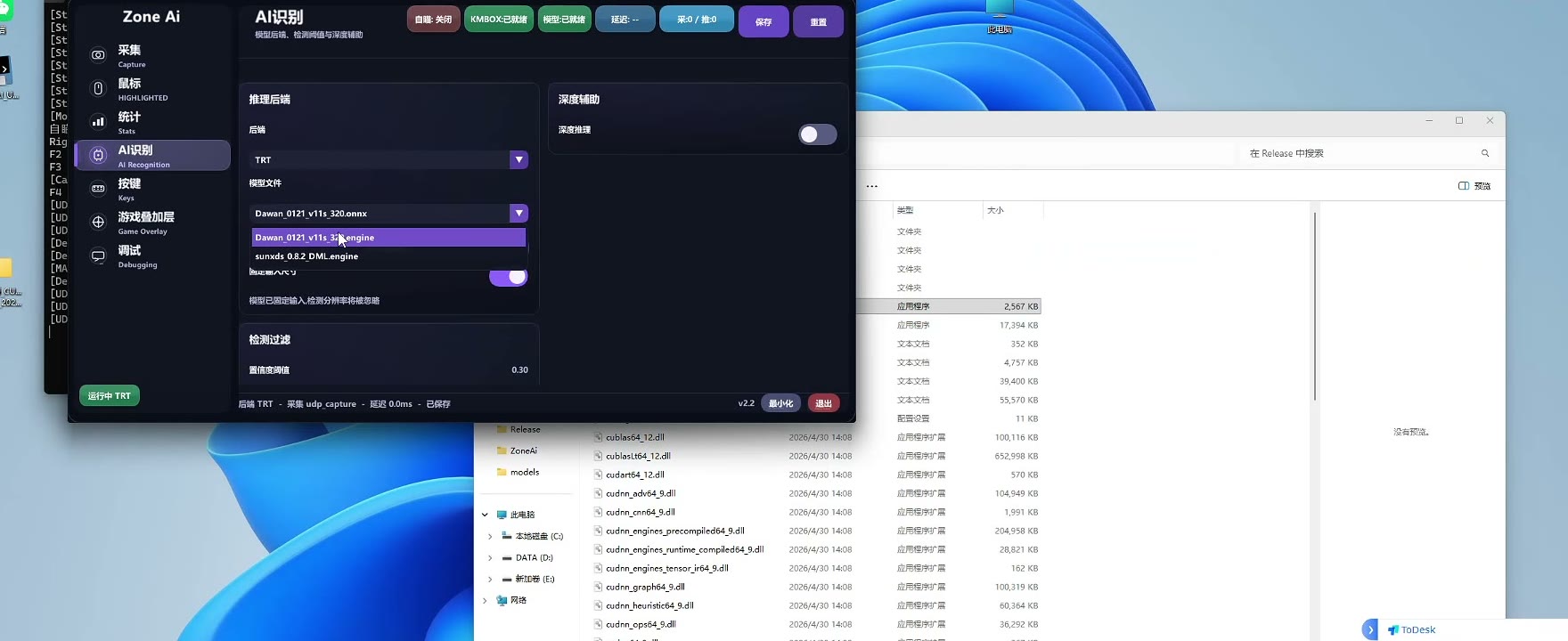Click the ToDesk icon at the bottom right

click(x=1393, y=629)
